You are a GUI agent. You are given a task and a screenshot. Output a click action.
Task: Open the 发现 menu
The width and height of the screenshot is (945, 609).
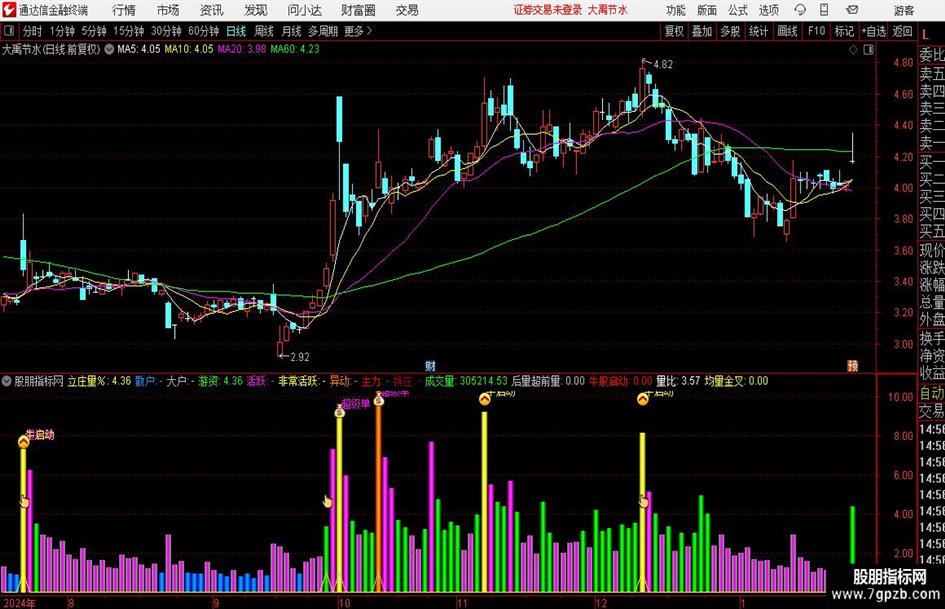[x=256, y=10]
